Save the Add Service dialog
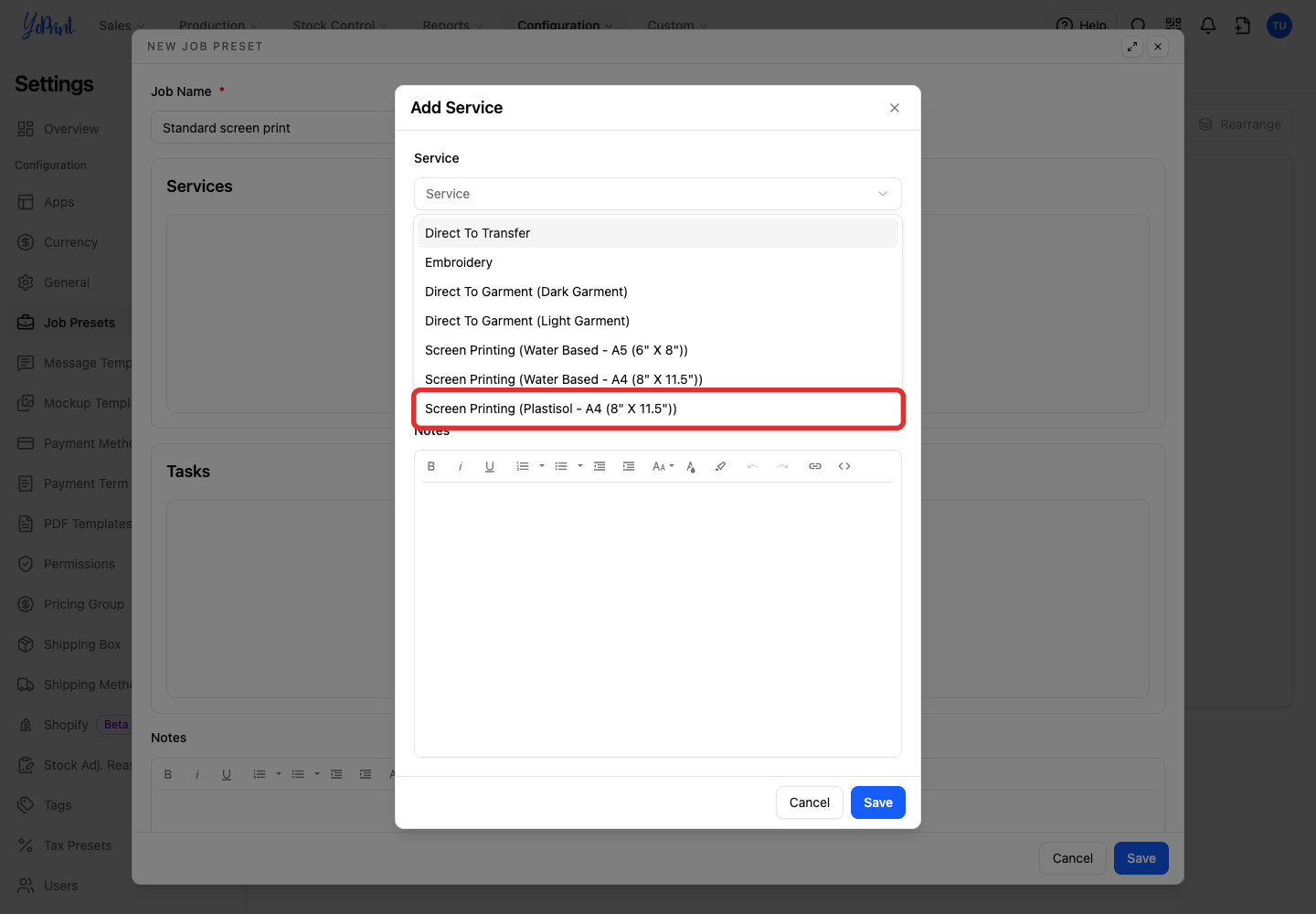The height and width of the screenshot is (914, 1316). click(878, 802)
